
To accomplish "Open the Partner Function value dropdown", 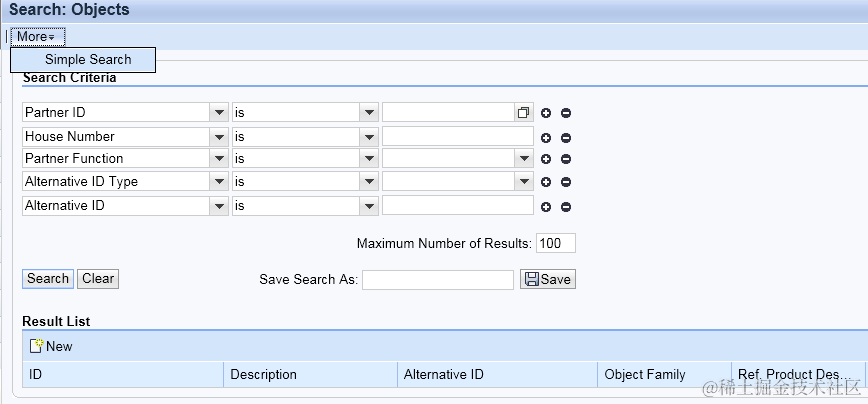I will point(524,159).
